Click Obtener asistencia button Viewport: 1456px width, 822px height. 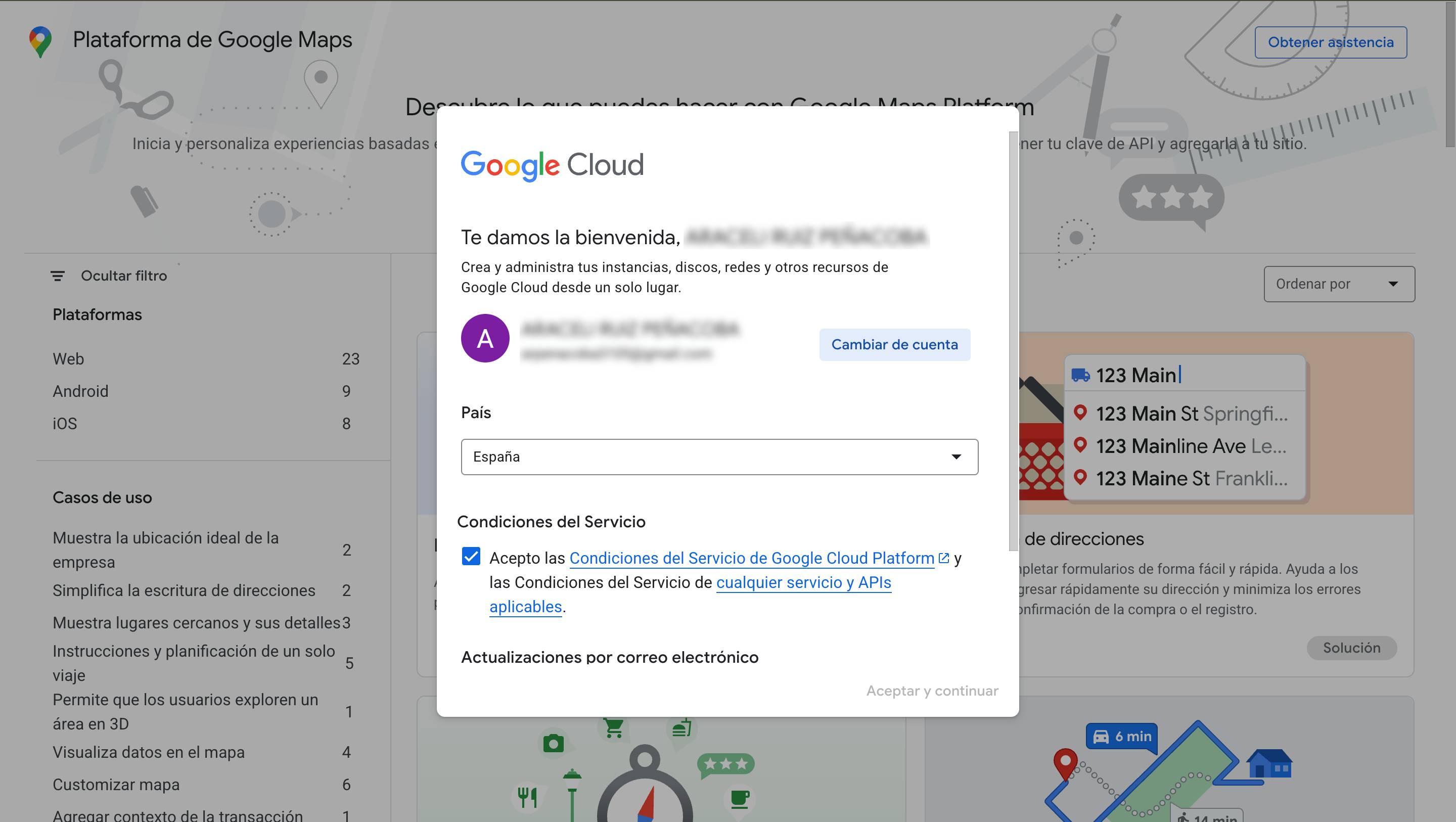tap(1331, 42)
